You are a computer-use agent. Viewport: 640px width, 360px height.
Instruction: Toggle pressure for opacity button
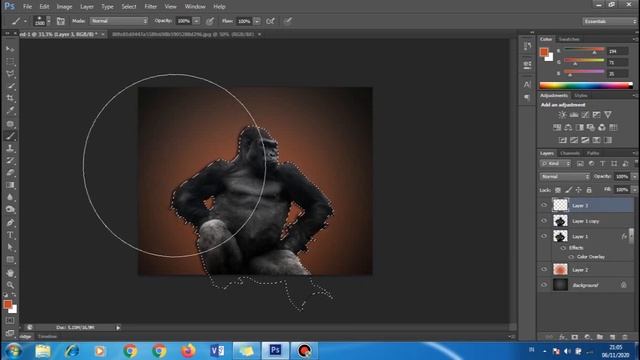[210, 21]
